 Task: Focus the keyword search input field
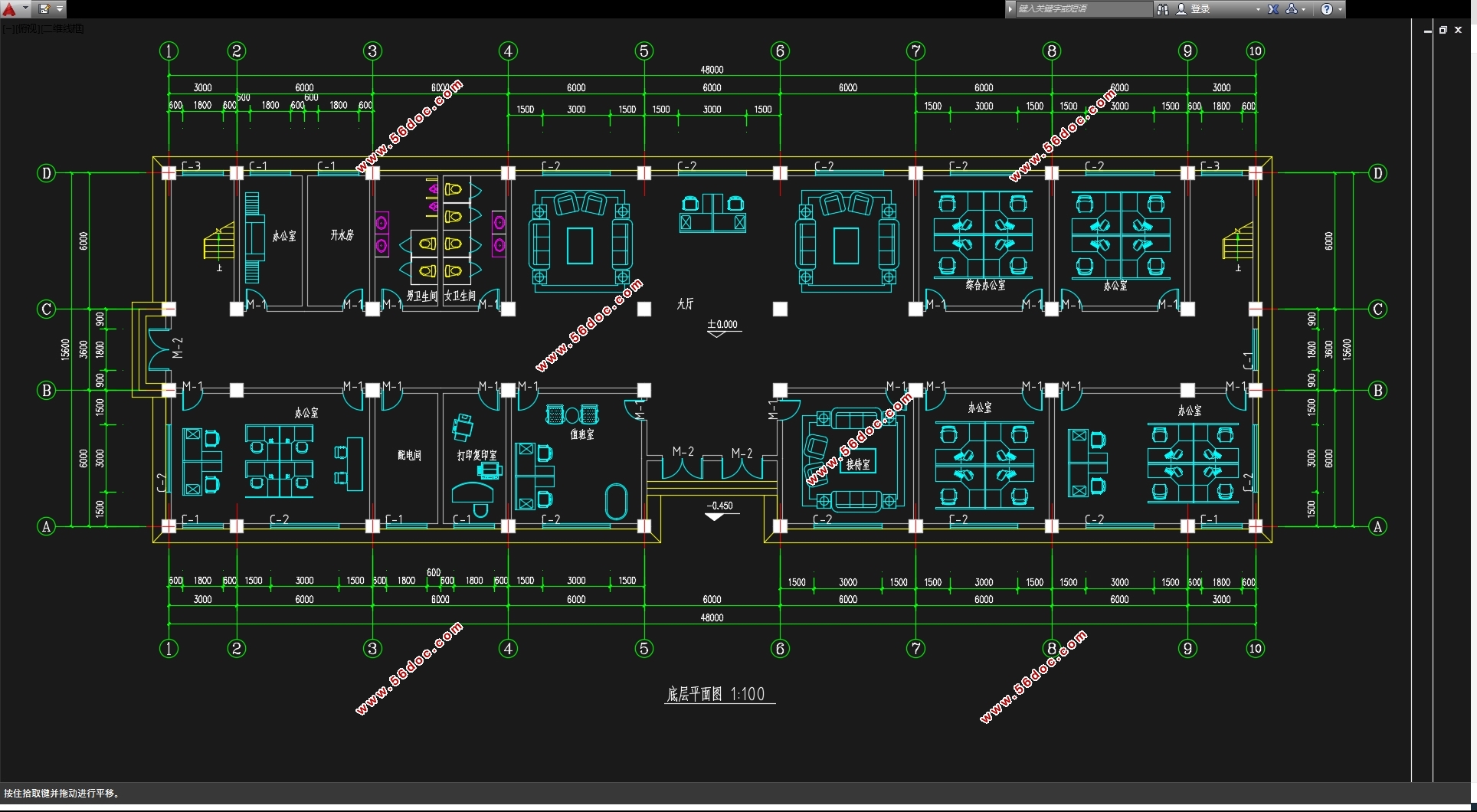pyautogui.click(x=1083, y=9)
